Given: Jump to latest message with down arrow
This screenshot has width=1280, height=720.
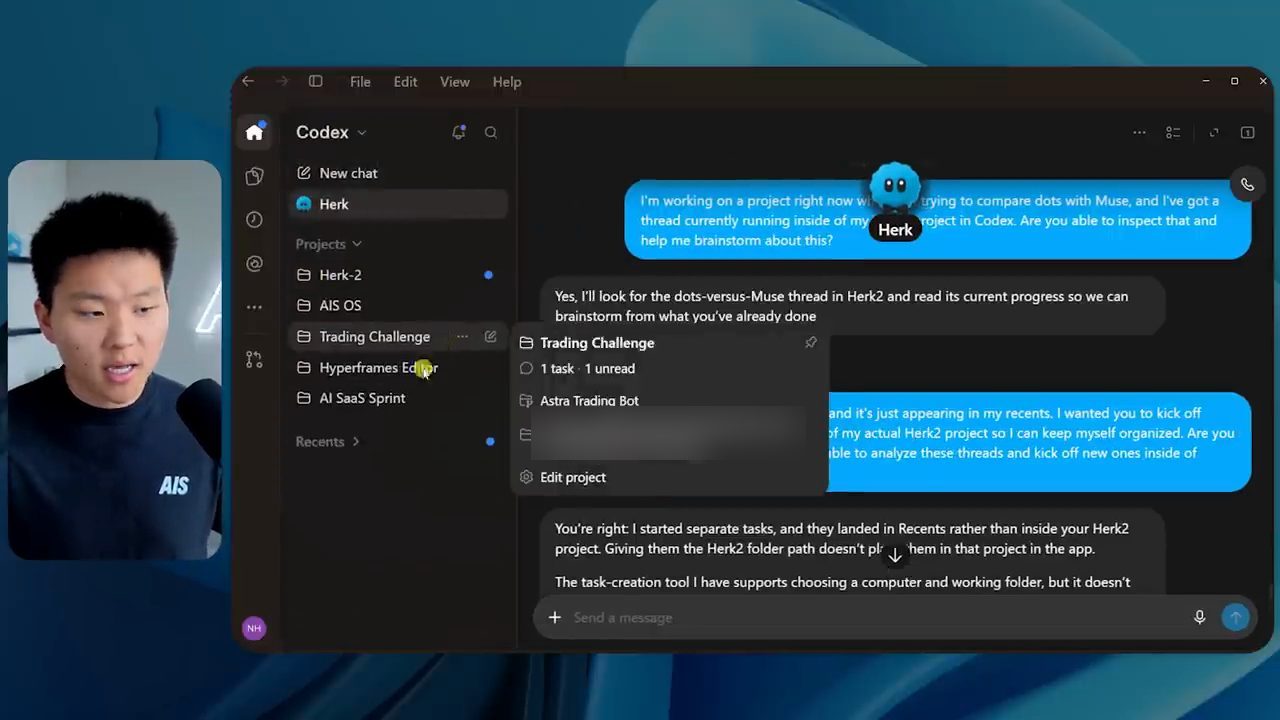Looking at the screenshot, I should click(894, 555).
